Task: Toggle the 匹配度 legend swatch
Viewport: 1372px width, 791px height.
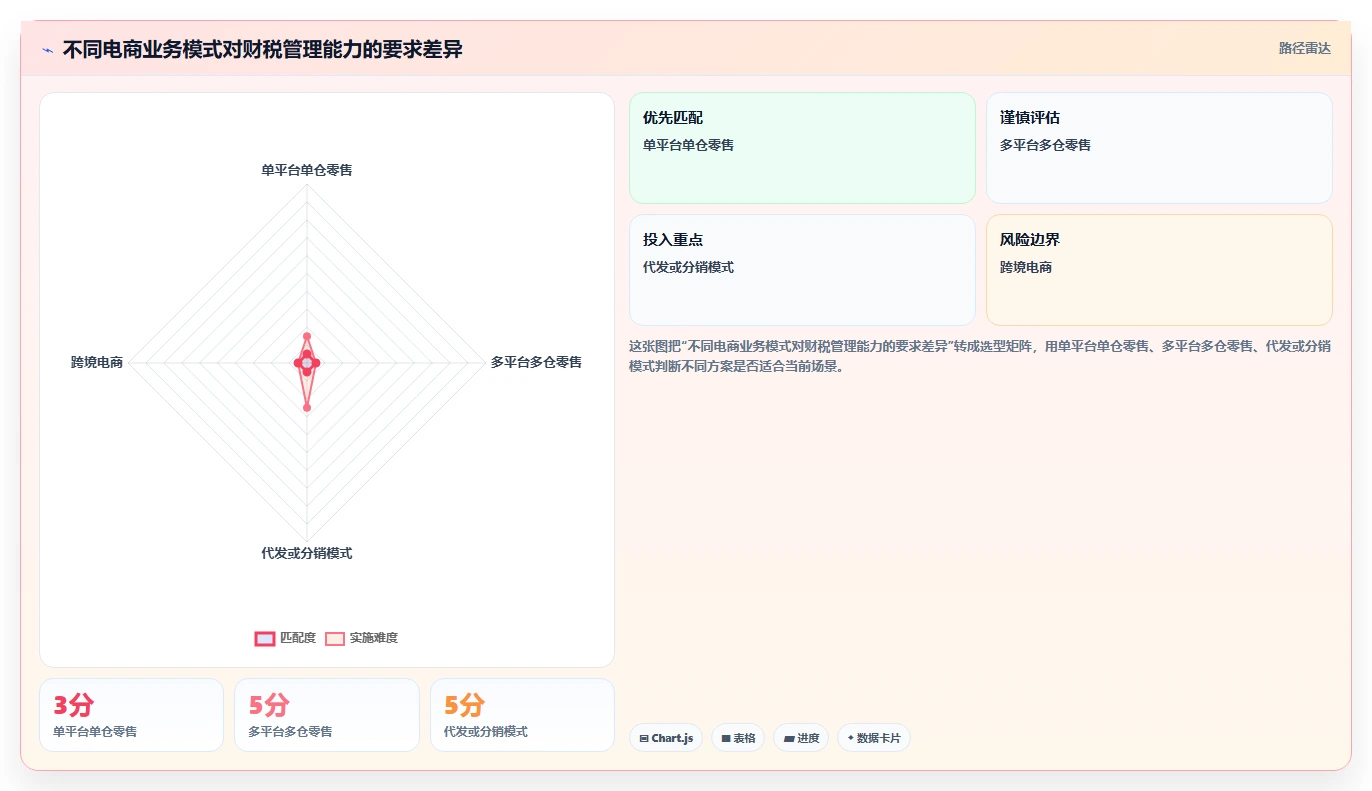Action: 265,638
